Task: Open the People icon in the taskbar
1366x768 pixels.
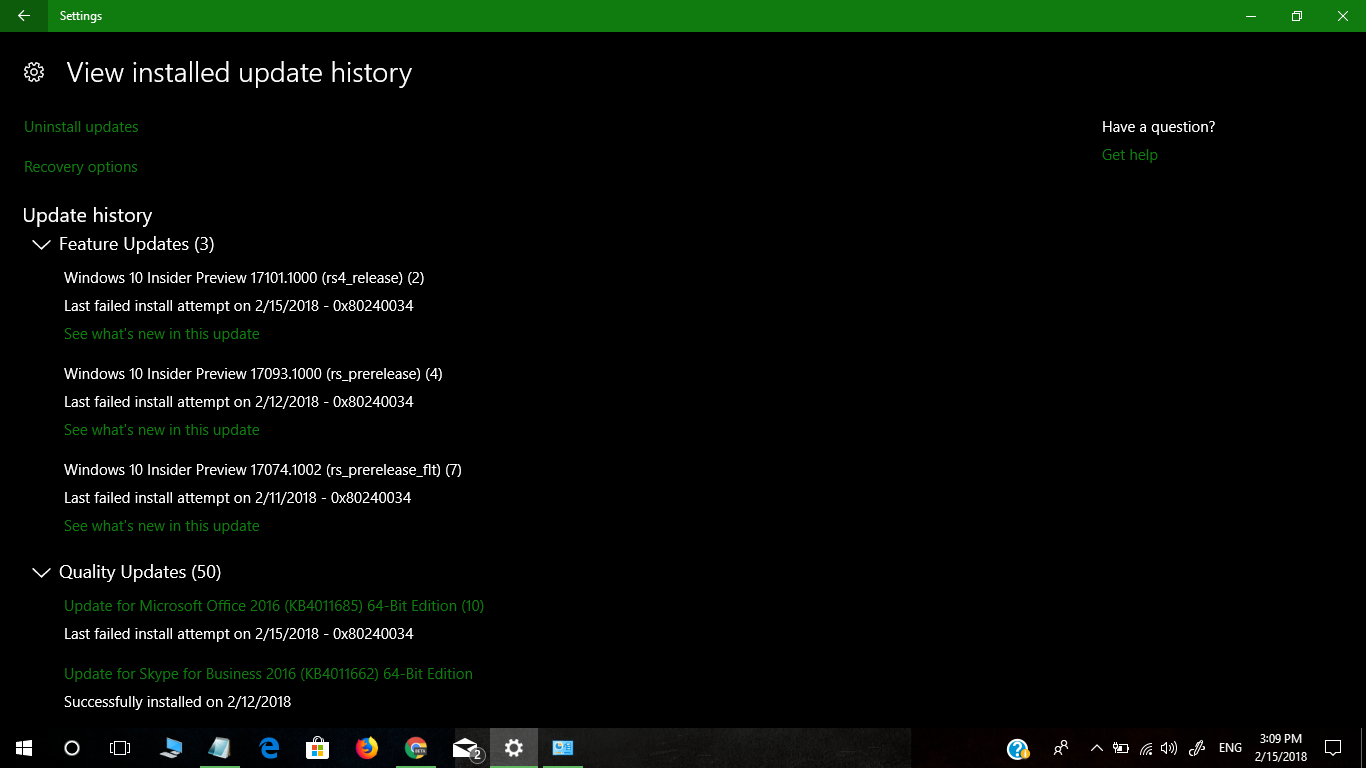Action: coord(1061,748)
